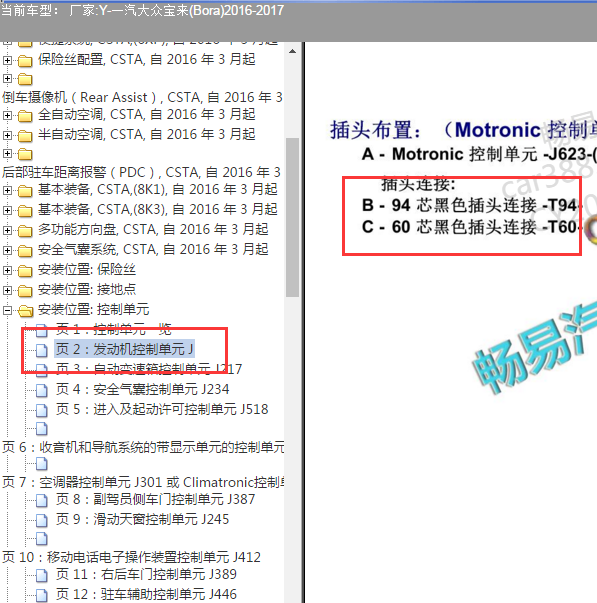Image resolution: width=597 pixels, height=603 pixels.
Task: Select 安装位置: 接地点 entry
Action: [87, 290]
